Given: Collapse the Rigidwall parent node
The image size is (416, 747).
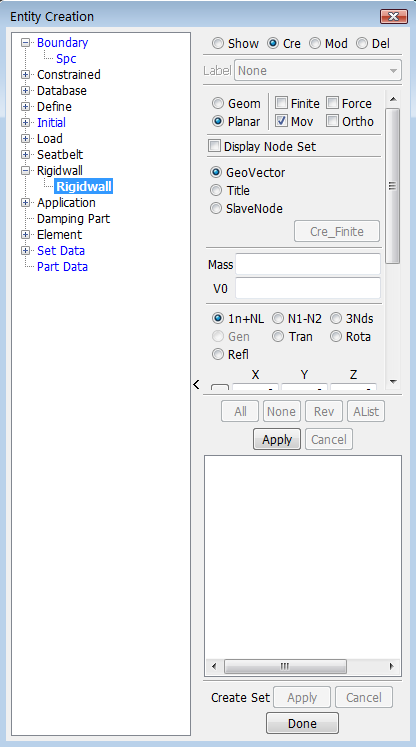Looking at the screenshot, I should [x=26, y=171].
